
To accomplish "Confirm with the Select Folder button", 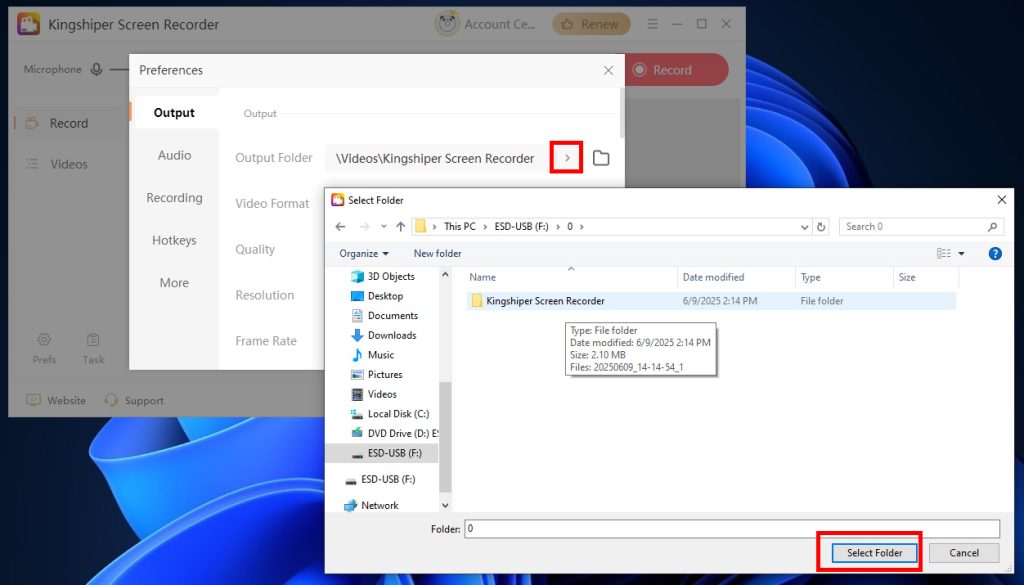I will coord(874,552).
